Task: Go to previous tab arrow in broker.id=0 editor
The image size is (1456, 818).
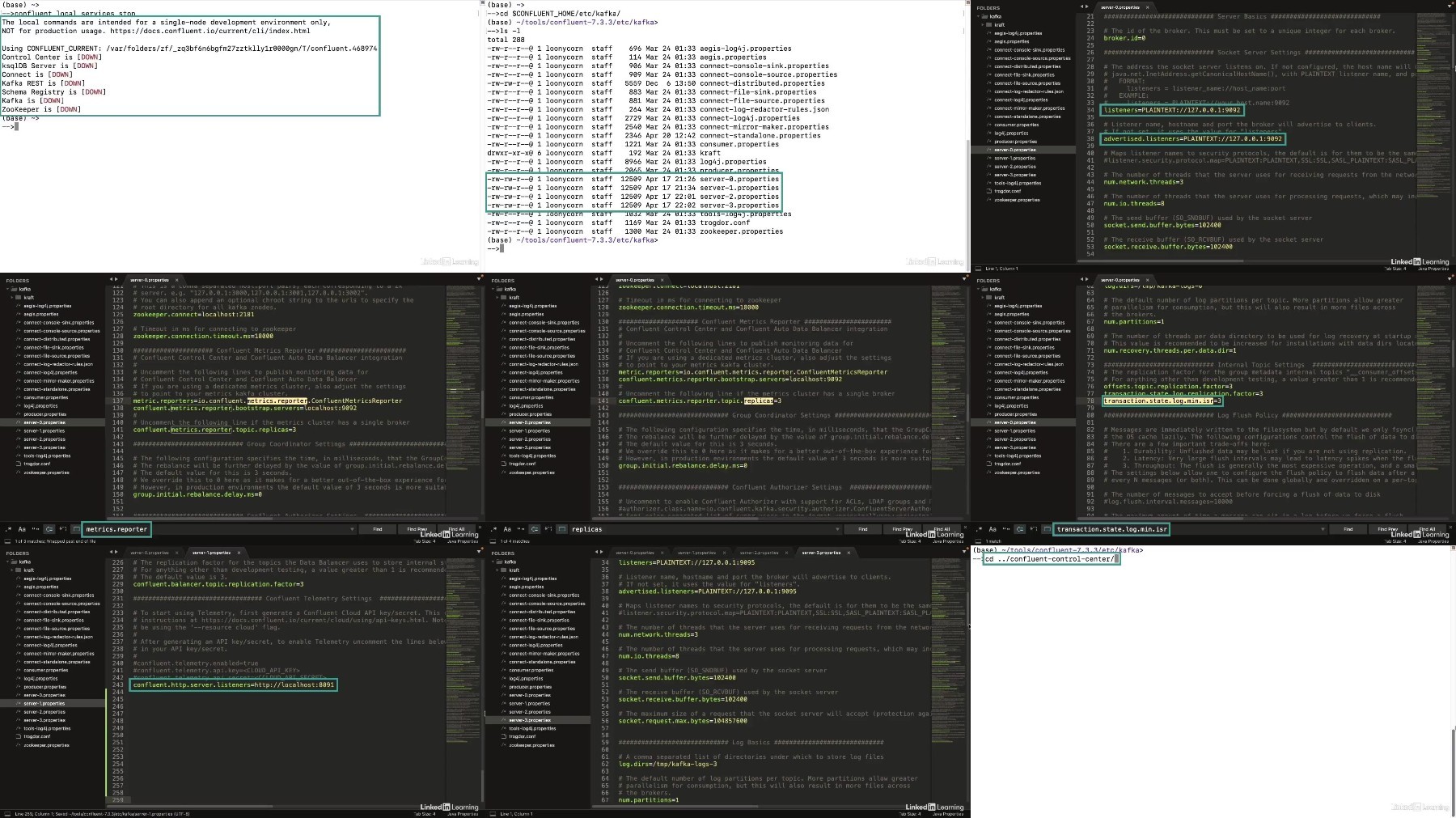Action: [x=1082, y=6]
